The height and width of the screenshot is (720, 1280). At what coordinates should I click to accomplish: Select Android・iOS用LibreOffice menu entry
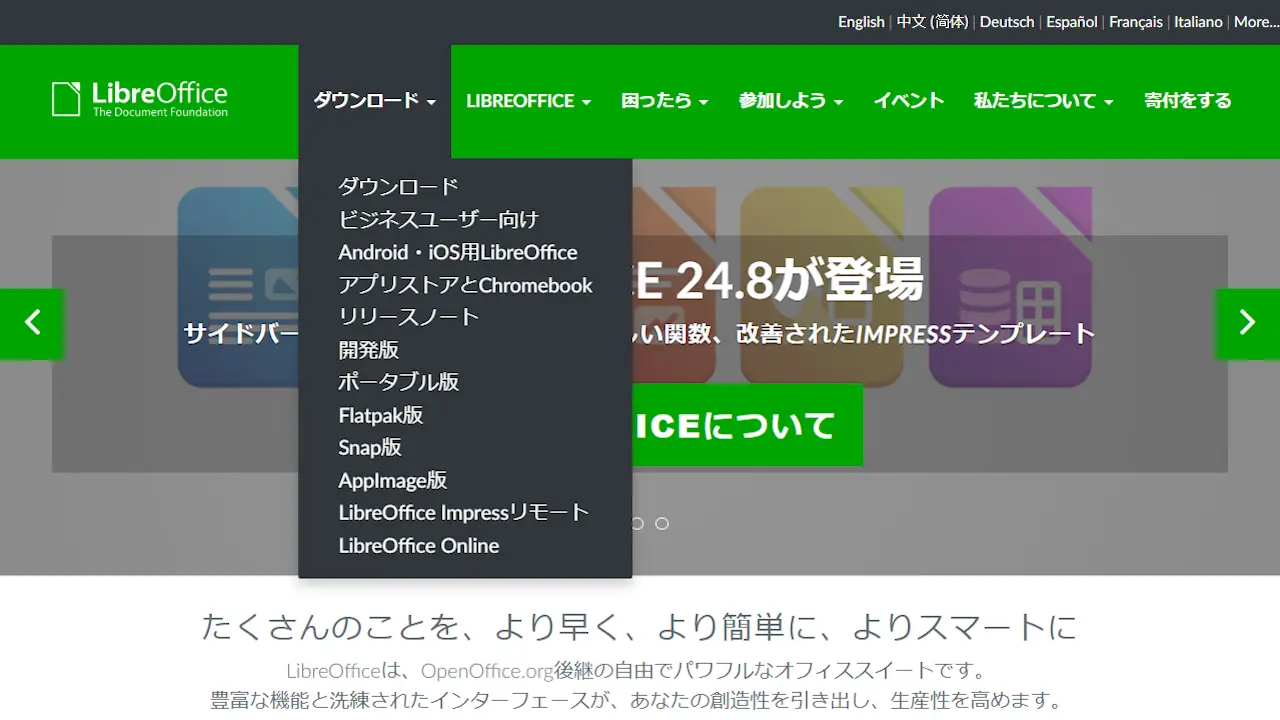457,252
